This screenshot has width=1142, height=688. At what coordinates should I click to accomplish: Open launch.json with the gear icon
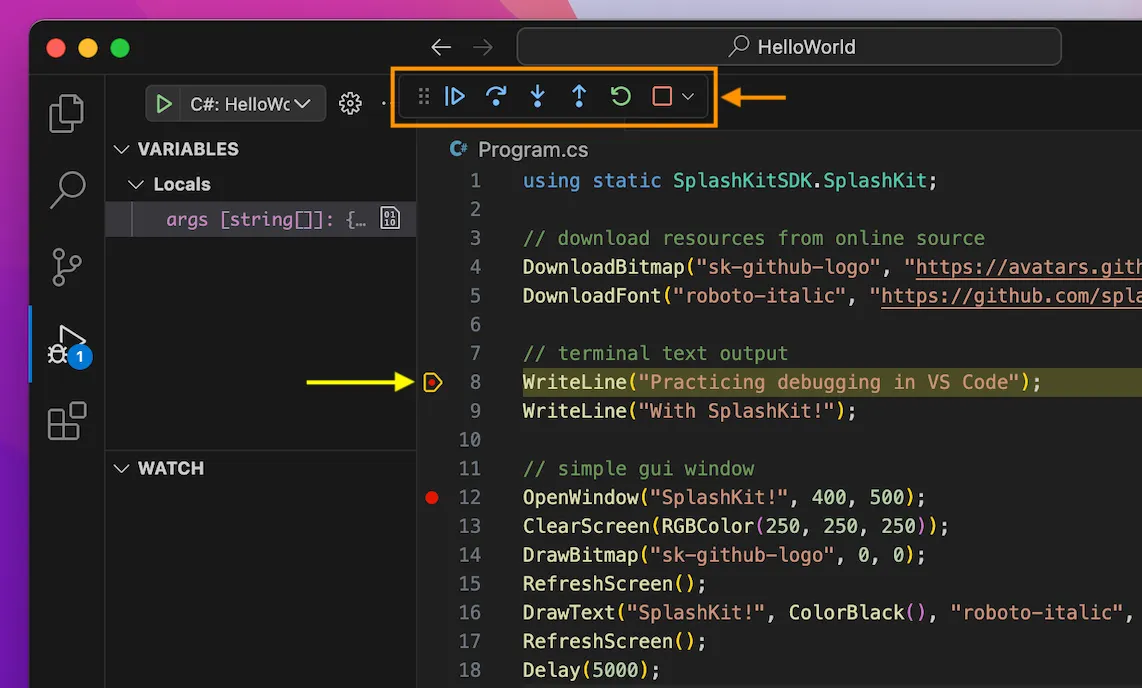tap(350, 103)
